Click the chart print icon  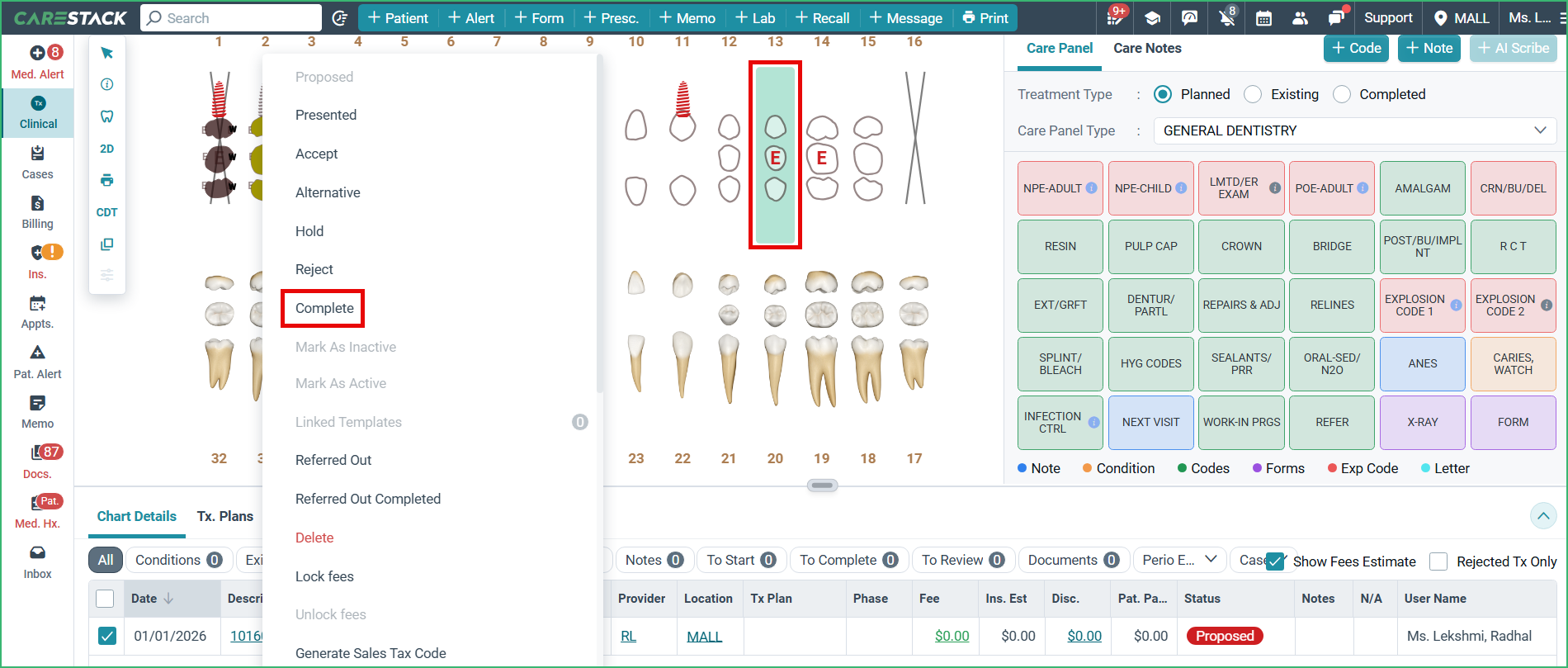click(107, 180)
